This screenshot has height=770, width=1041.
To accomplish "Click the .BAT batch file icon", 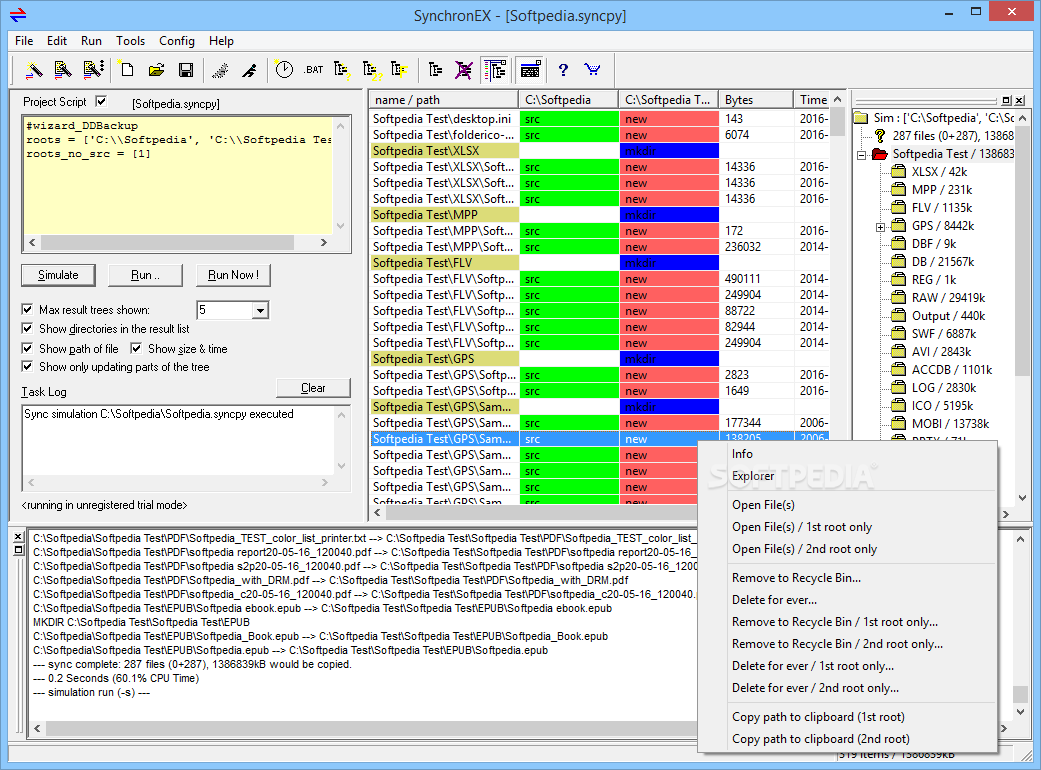I will pos(313,70).
